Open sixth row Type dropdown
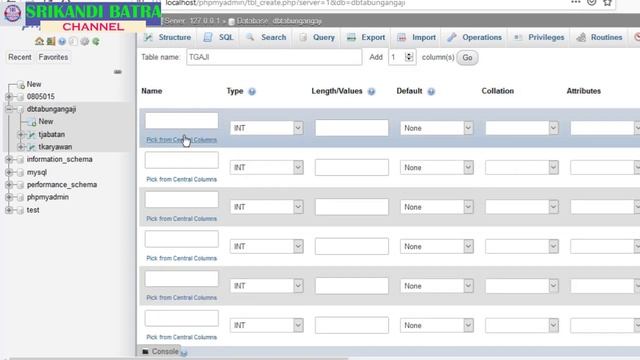This screenshot has width=640, height=360. point(267,325)
